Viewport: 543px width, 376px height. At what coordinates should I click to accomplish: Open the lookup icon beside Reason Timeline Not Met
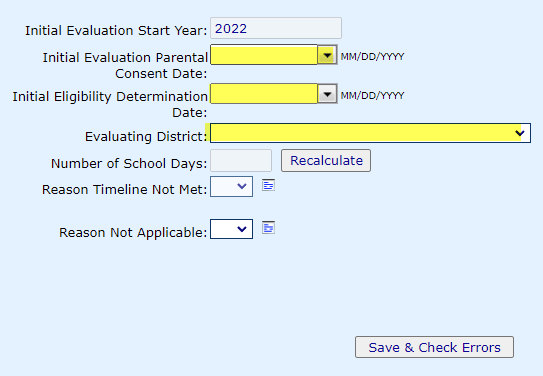pyautogui.click(x=268, y=186)
